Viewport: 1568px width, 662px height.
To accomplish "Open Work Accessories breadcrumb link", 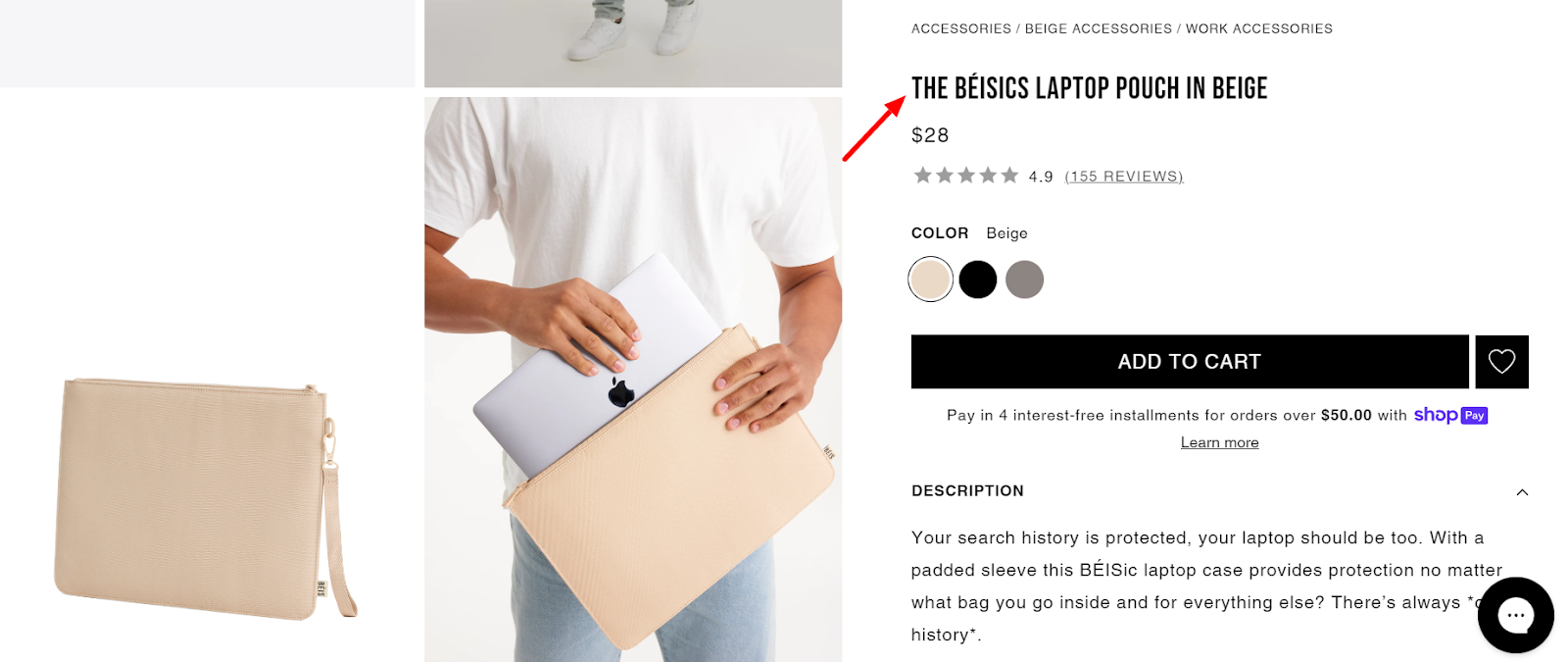I will [x=1259, y=28].
